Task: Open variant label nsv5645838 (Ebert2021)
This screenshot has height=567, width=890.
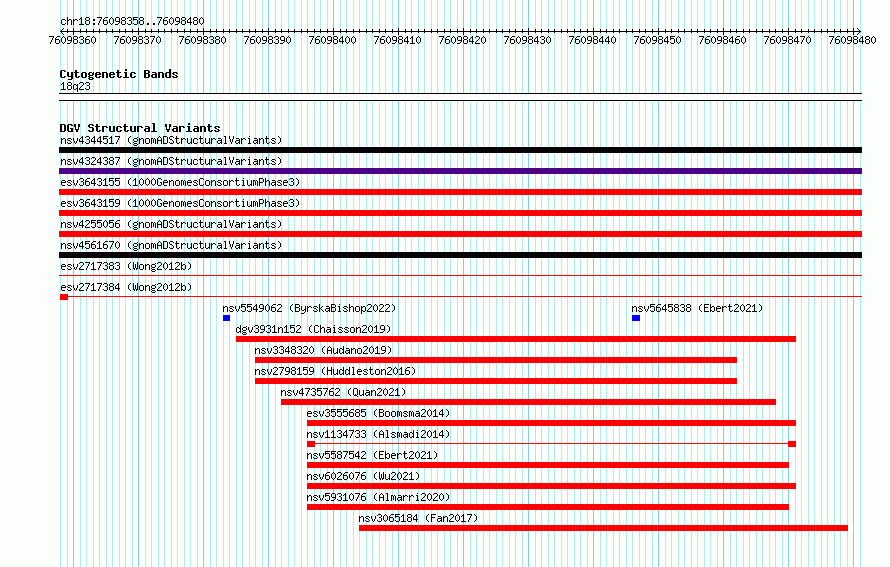Action: pos(697,308)
